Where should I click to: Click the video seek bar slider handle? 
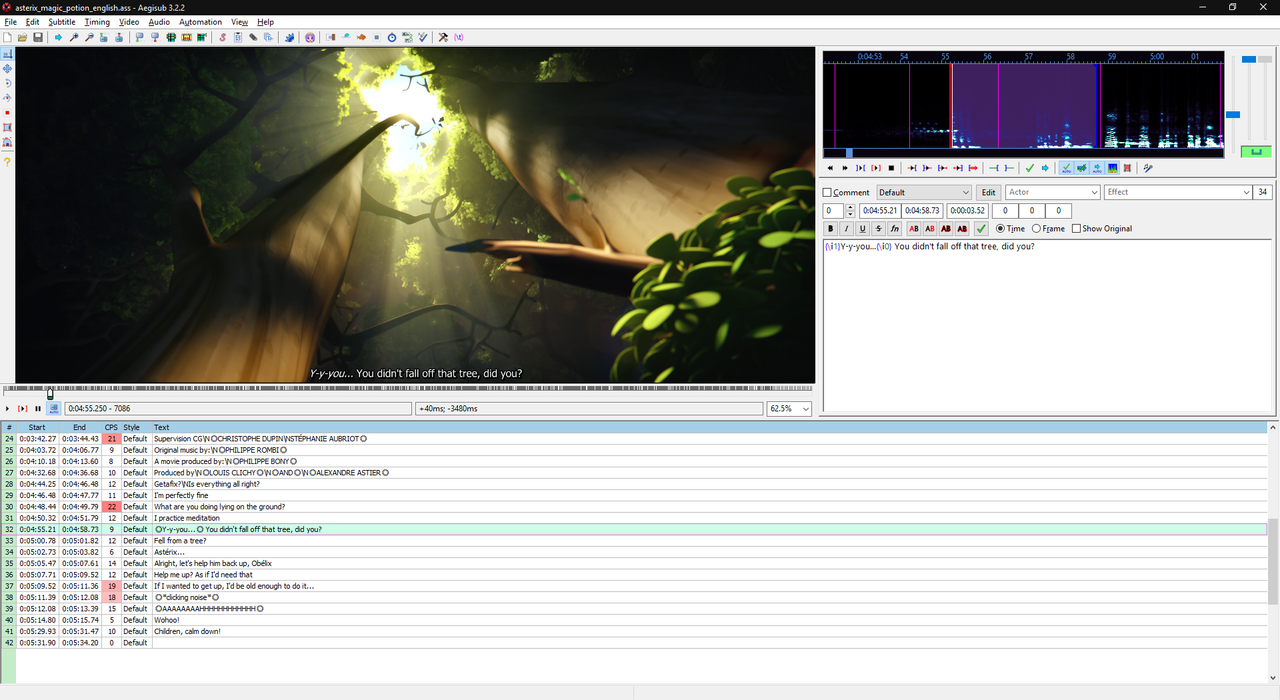click(x=50, y=392)
